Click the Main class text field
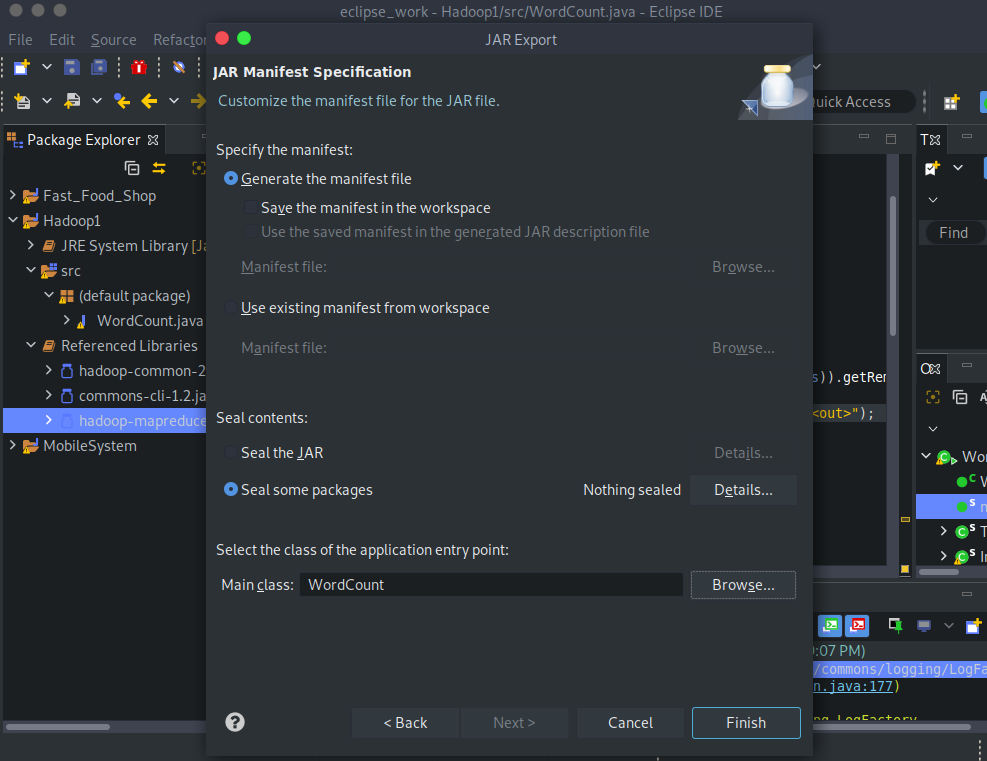This screenshot has height=761, width=987. [x=491, y=585]
